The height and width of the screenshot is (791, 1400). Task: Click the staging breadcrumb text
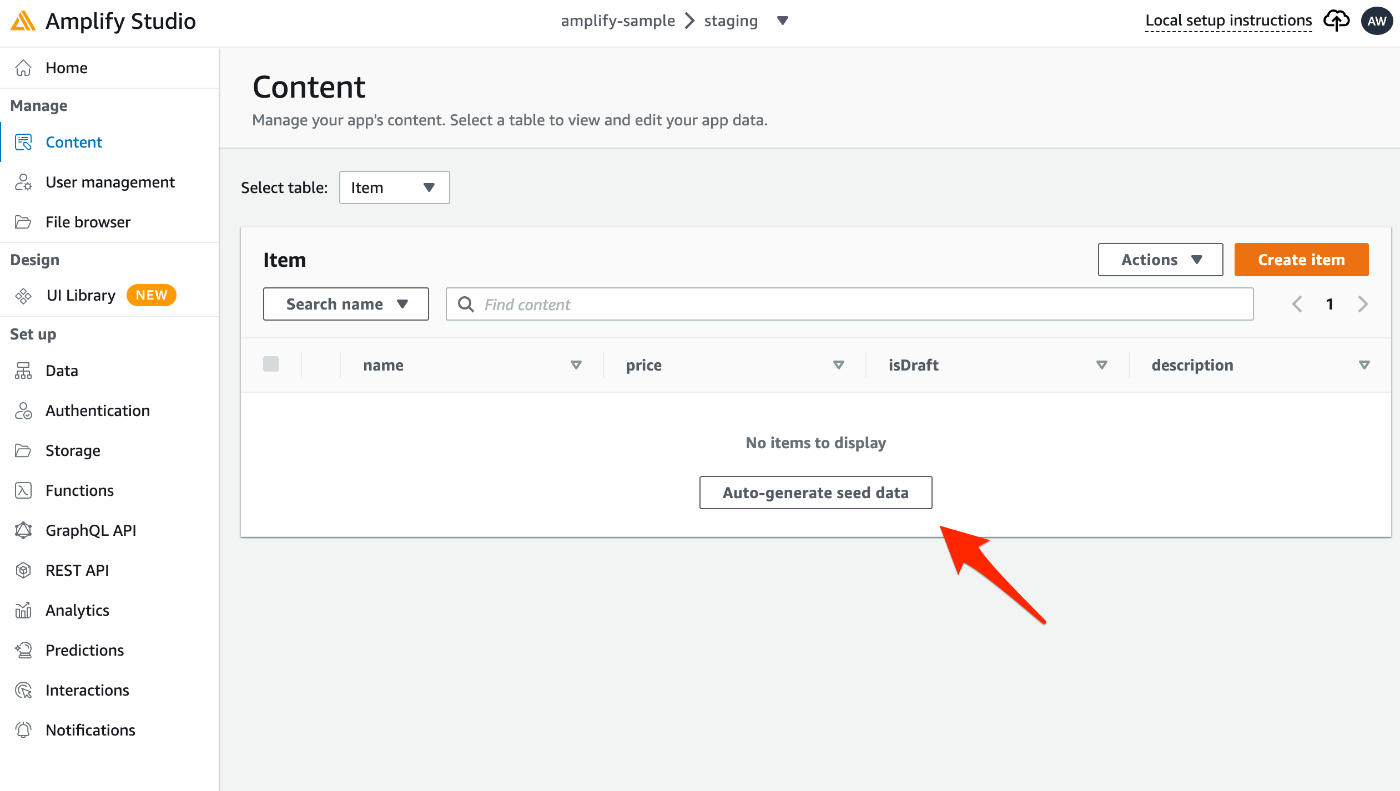pos(731,21)
